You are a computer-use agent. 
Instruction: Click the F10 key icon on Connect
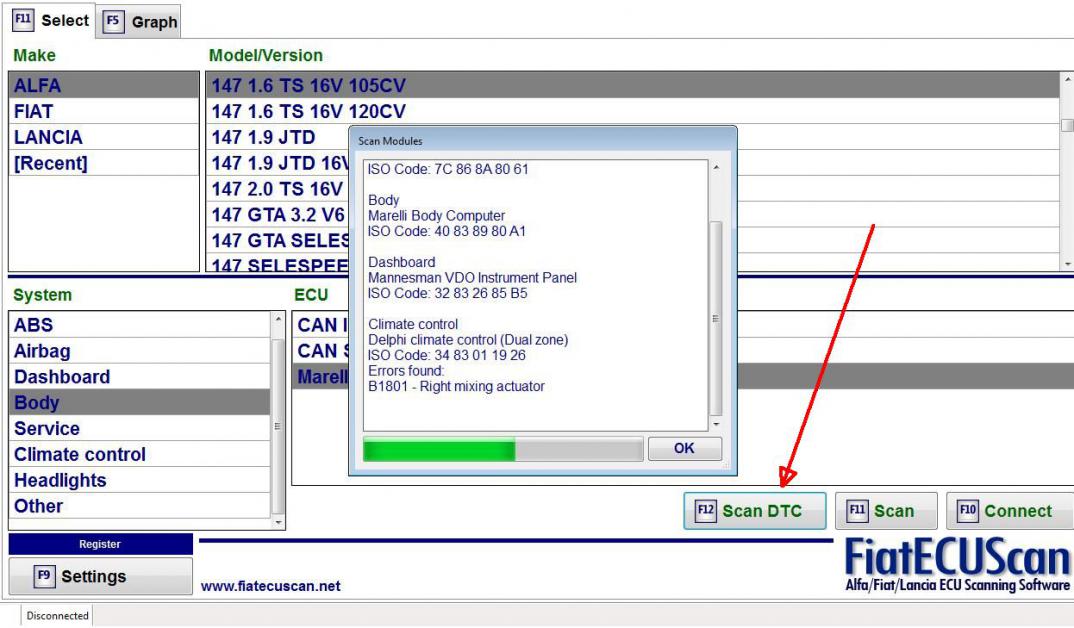click(x=968, y=510)
